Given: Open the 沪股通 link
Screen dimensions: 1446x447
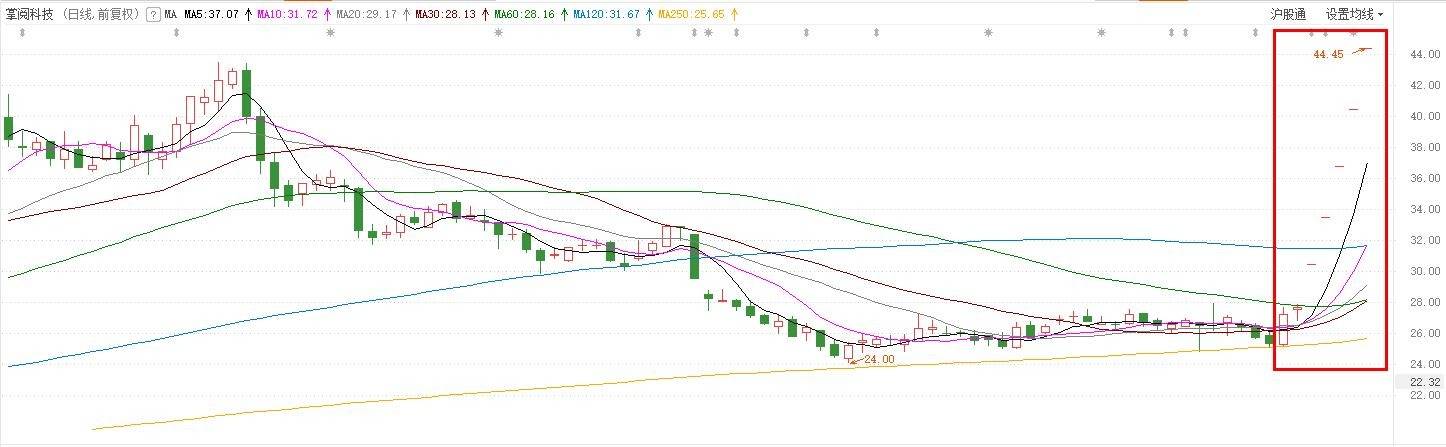Looking at the screenshot, I should tap(1287, 15).
